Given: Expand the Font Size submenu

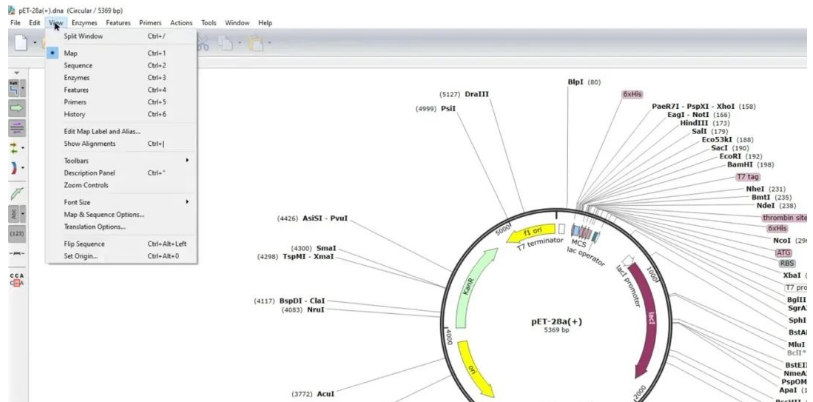Looking at the screenshot, I should [x=122, y=202].
